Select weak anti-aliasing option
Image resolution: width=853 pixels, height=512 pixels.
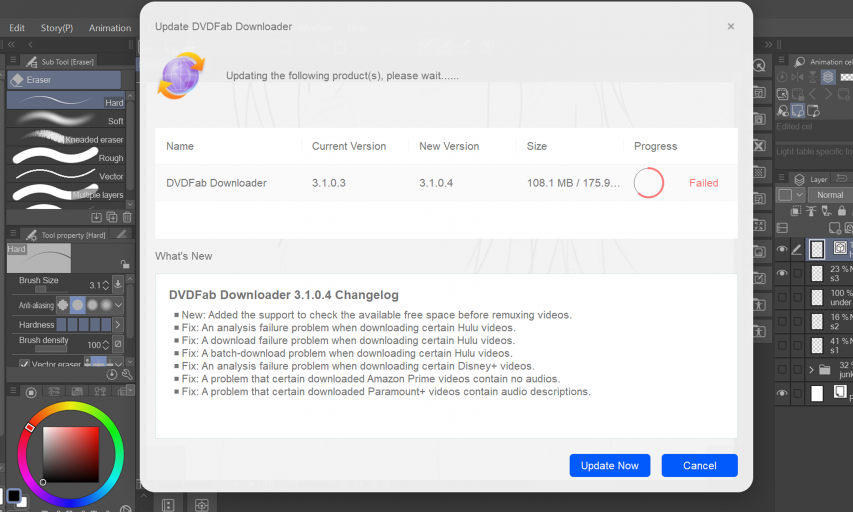78,305
